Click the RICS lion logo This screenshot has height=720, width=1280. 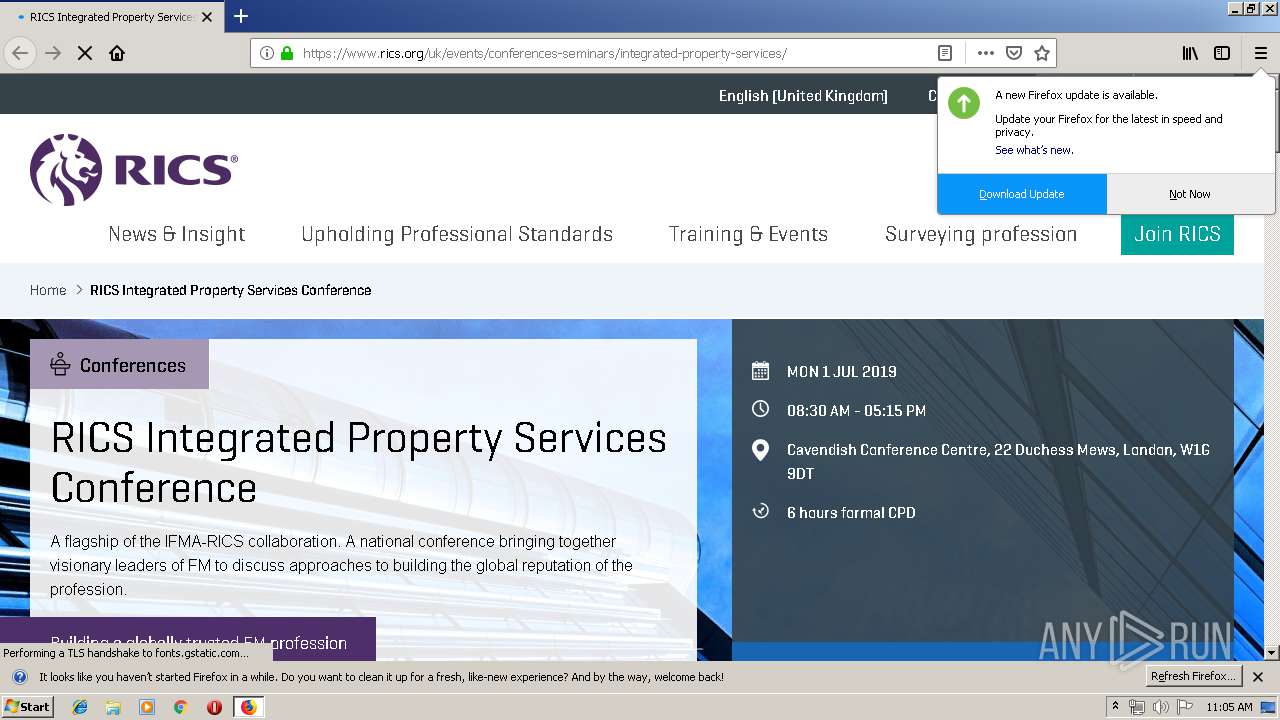[134, 169]
